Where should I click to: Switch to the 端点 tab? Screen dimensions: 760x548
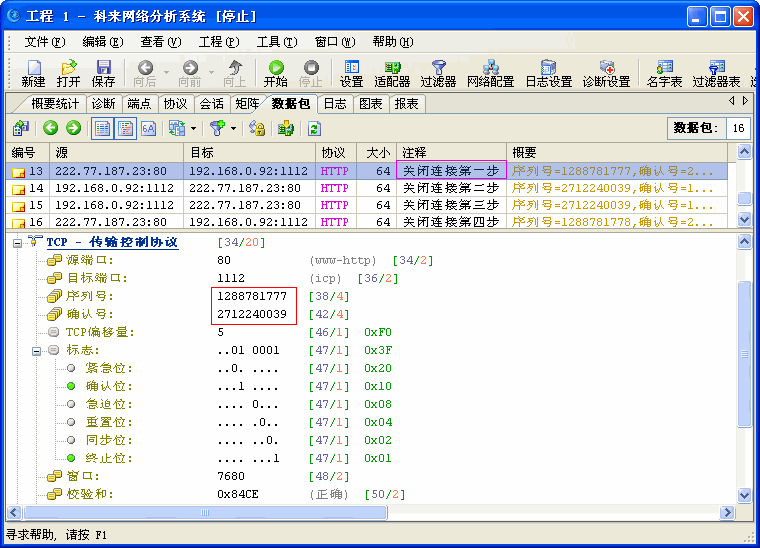coord(139,104)
